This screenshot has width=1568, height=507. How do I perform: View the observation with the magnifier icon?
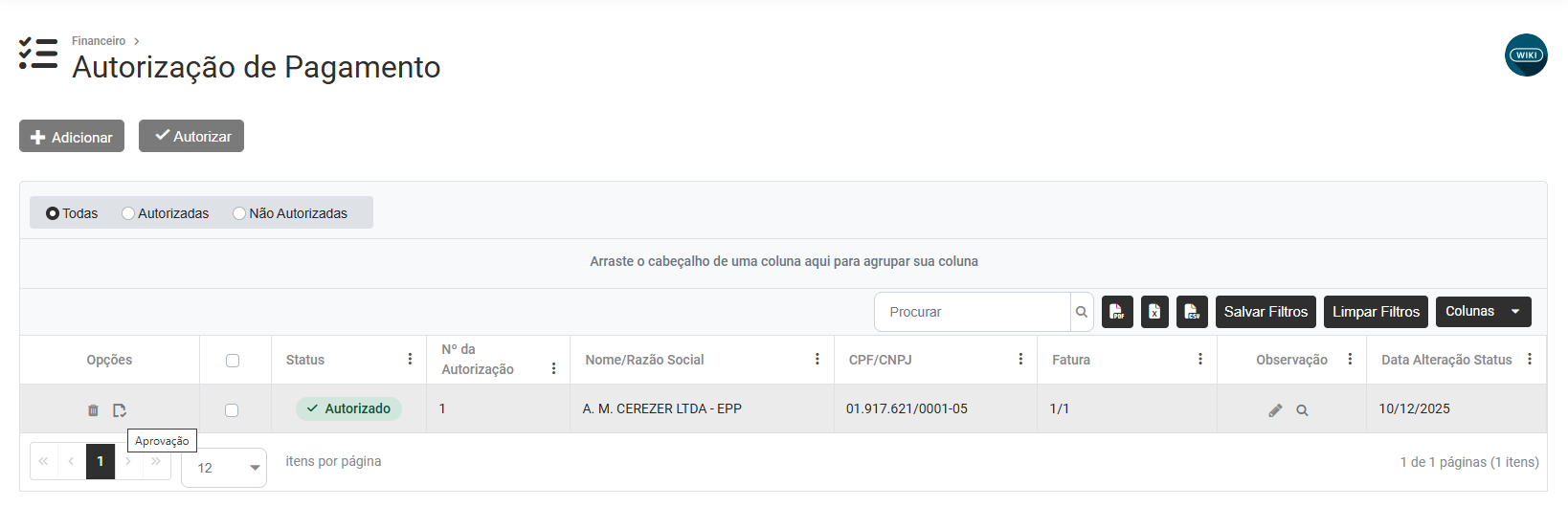point(1302,410)
